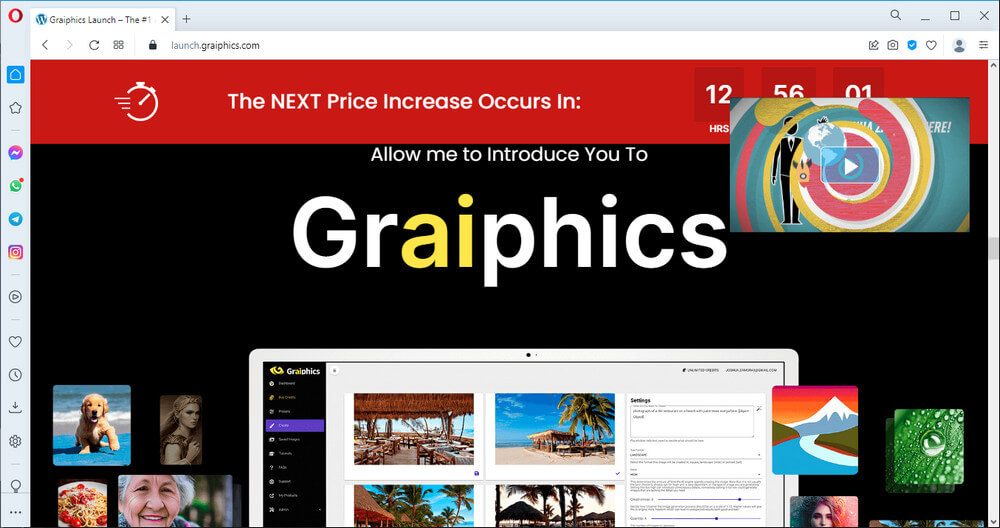The height and width of the screenshot is (528, 1000).
Task: Play the floating promo video
Action: coord(849,166)
